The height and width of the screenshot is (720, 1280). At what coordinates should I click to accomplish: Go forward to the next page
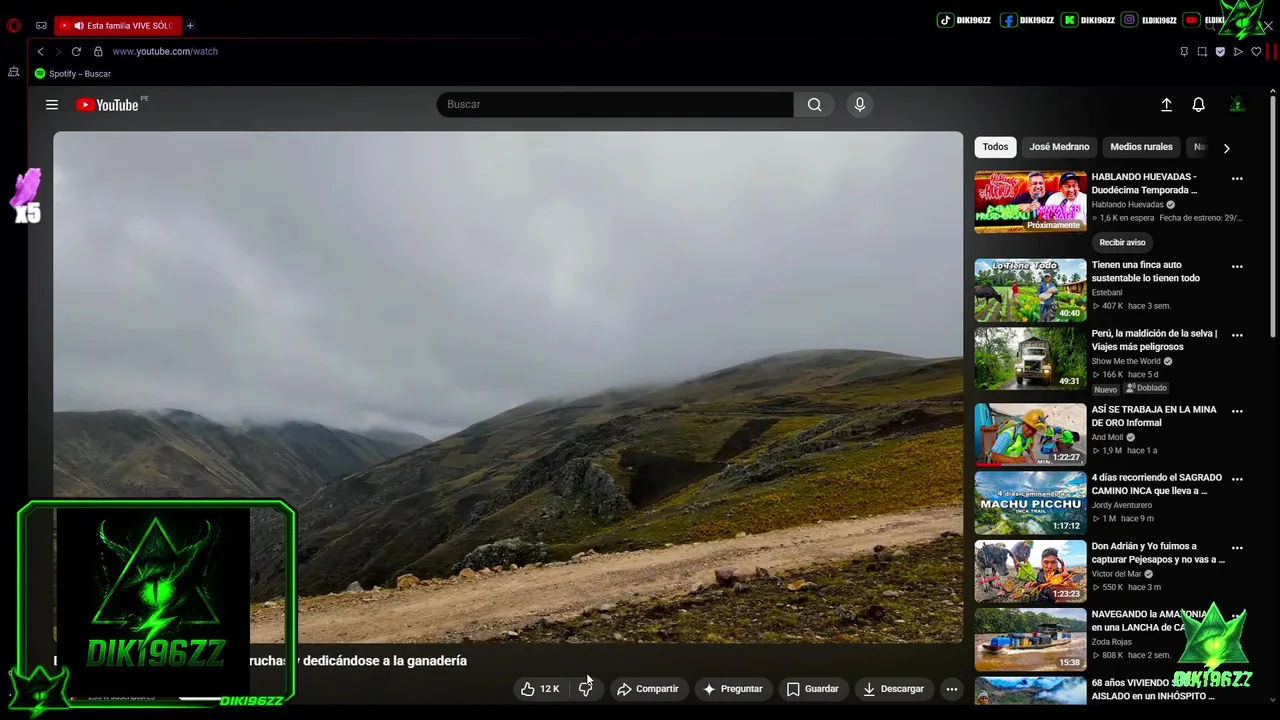click(57, 51)
